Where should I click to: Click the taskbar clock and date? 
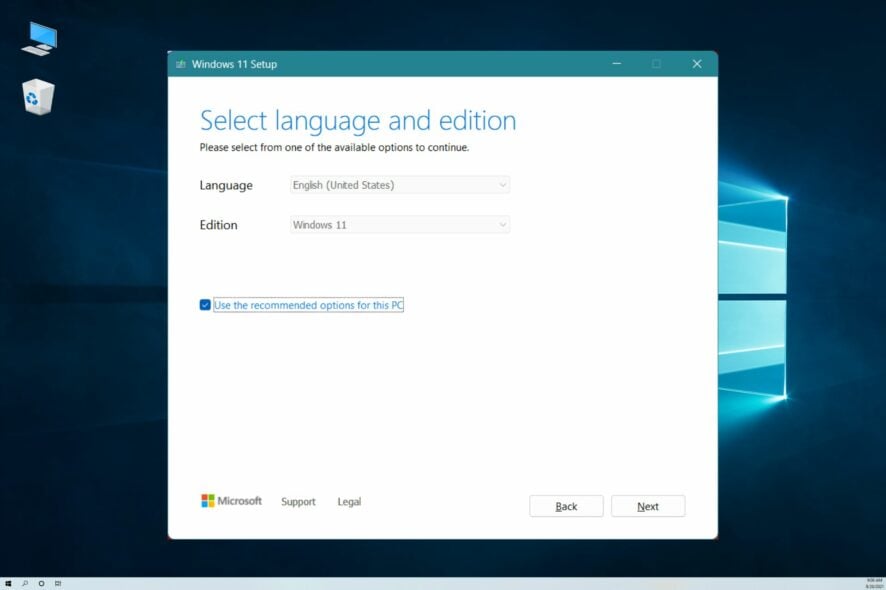874,583
